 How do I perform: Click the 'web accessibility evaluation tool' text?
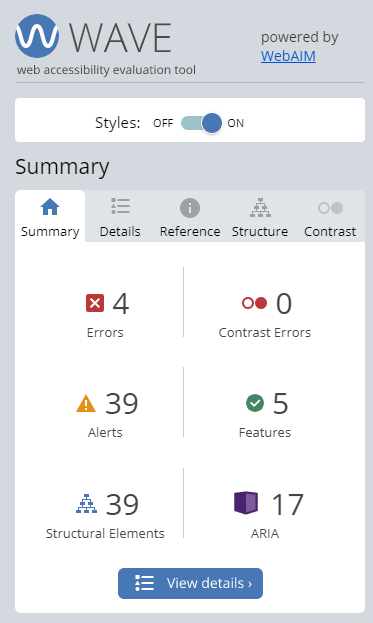click(106, 70)
